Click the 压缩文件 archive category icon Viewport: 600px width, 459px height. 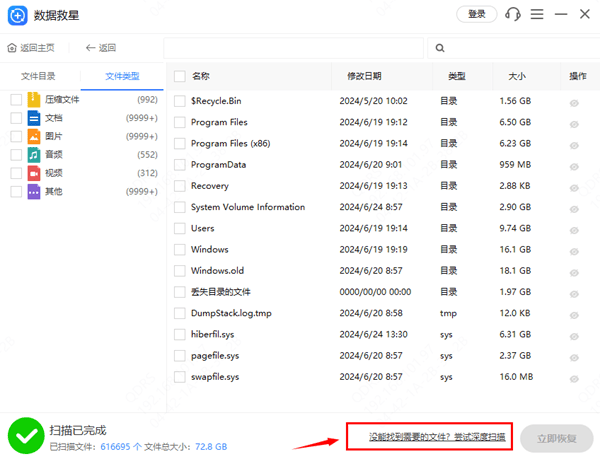[33, 100]
